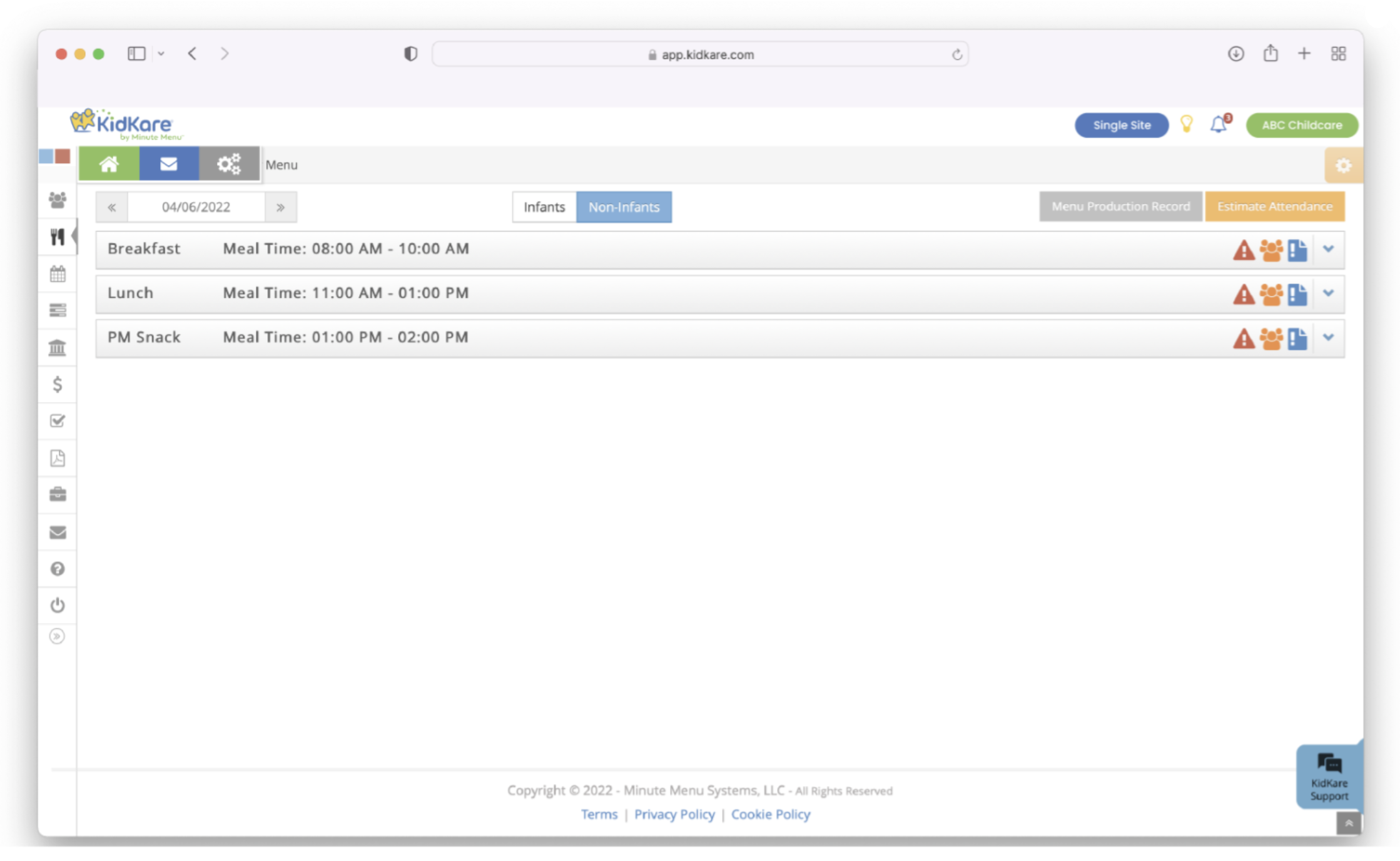Click the power logout sidebar icon
1400x861 pixels.
point(58,605)
